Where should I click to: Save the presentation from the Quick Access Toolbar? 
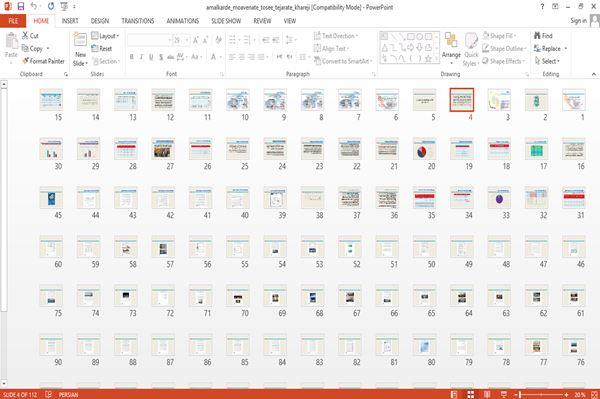pyautogui.click(x=21, y=7)
